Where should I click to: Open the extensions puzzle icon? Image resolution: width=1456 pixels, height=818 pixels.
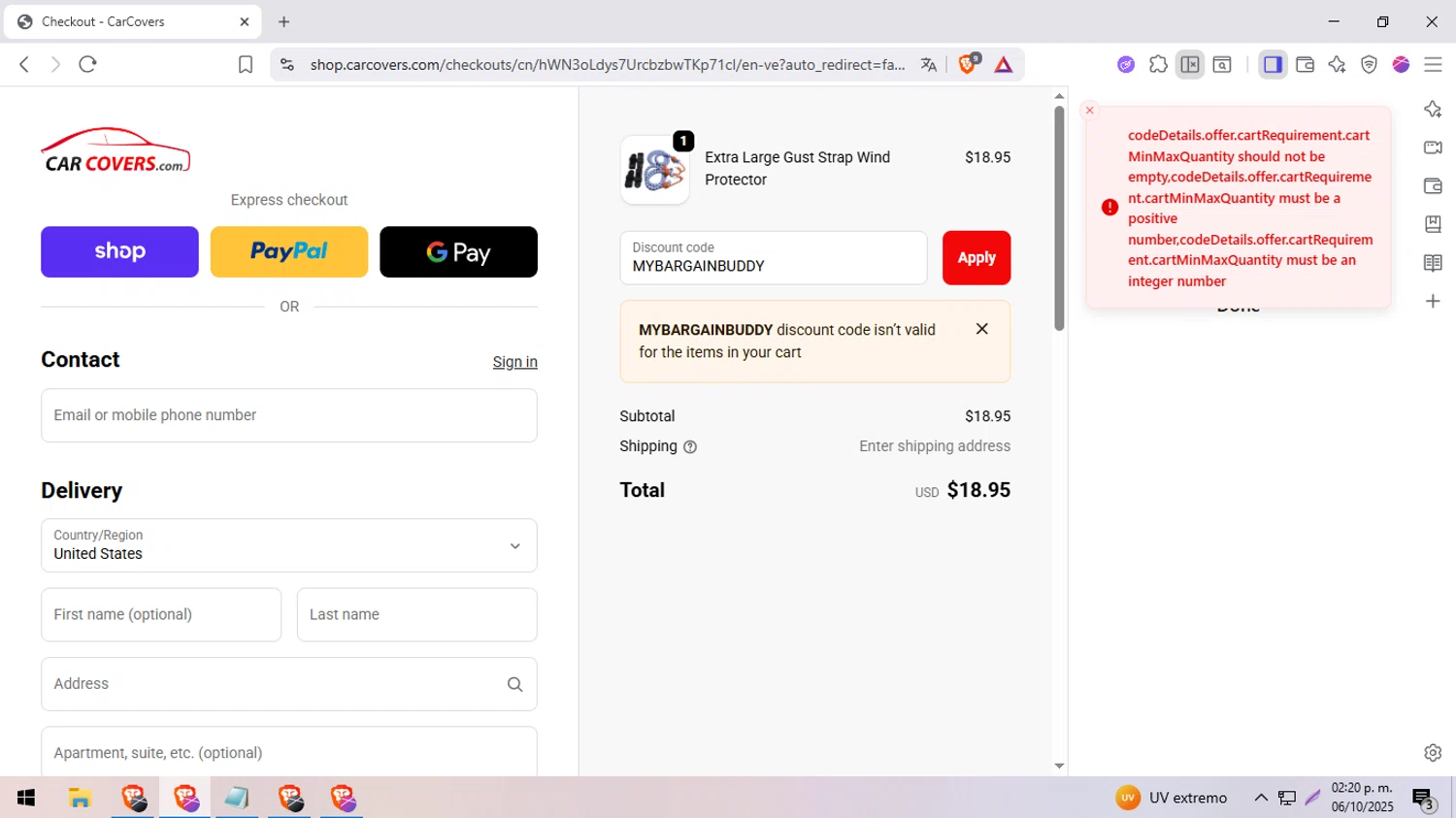click(x=1158, y=64)
